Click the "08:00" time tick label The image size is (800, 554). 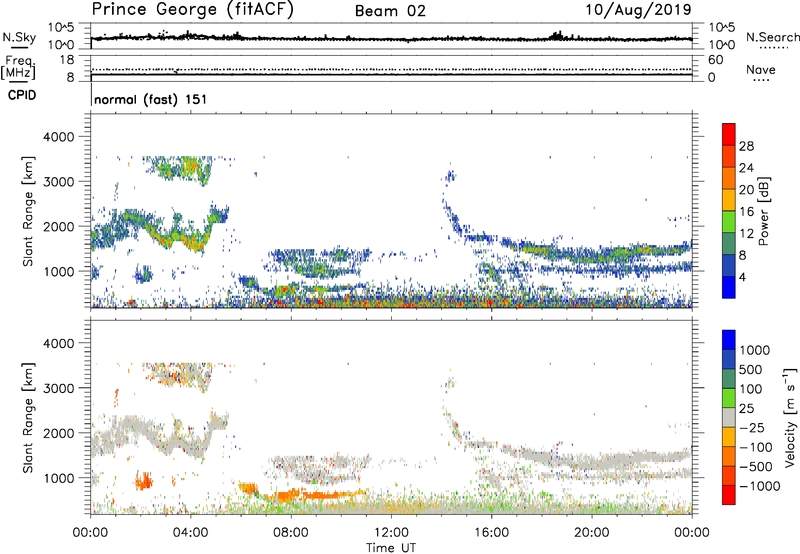click(x=291, y=533)
